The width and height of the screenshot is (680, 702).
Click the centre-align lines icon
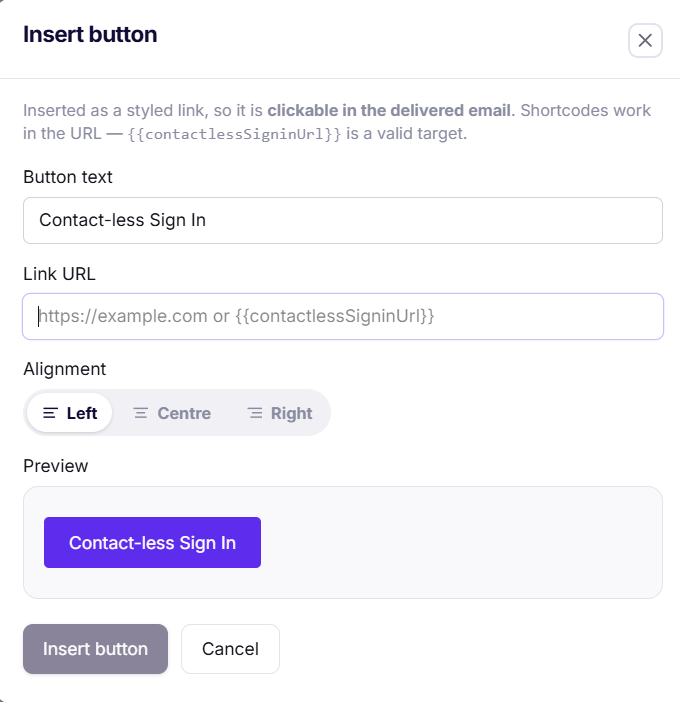coord(141,413)
